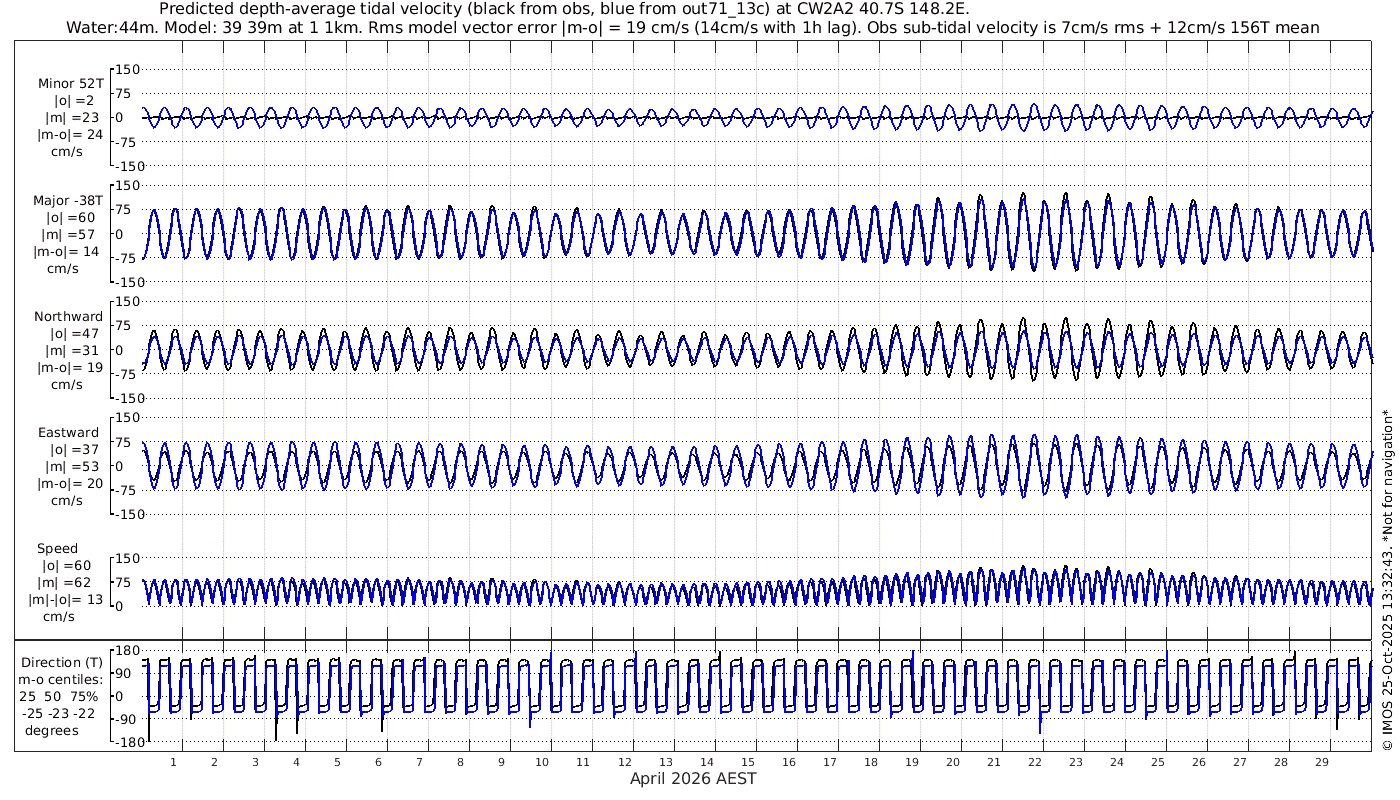Viewport: 1400px width, 800px height.
Task: Click the 150 tick of the Speed panel
Action: coord(127,558)
